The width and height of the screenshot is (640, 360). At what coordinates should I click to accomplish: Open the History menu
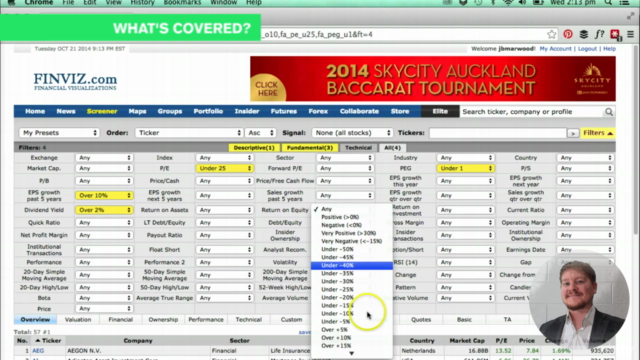click(142, 2)
